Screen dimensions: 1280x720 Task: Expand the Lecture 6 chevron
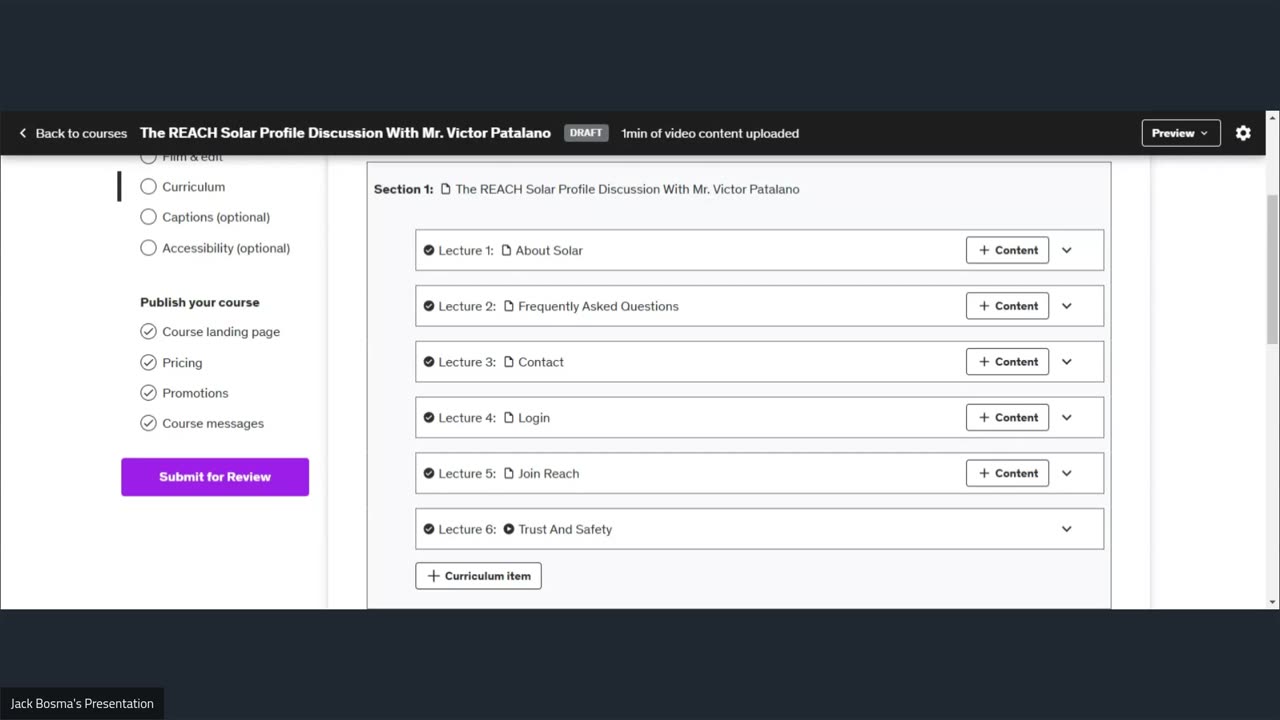[1066, 529]
